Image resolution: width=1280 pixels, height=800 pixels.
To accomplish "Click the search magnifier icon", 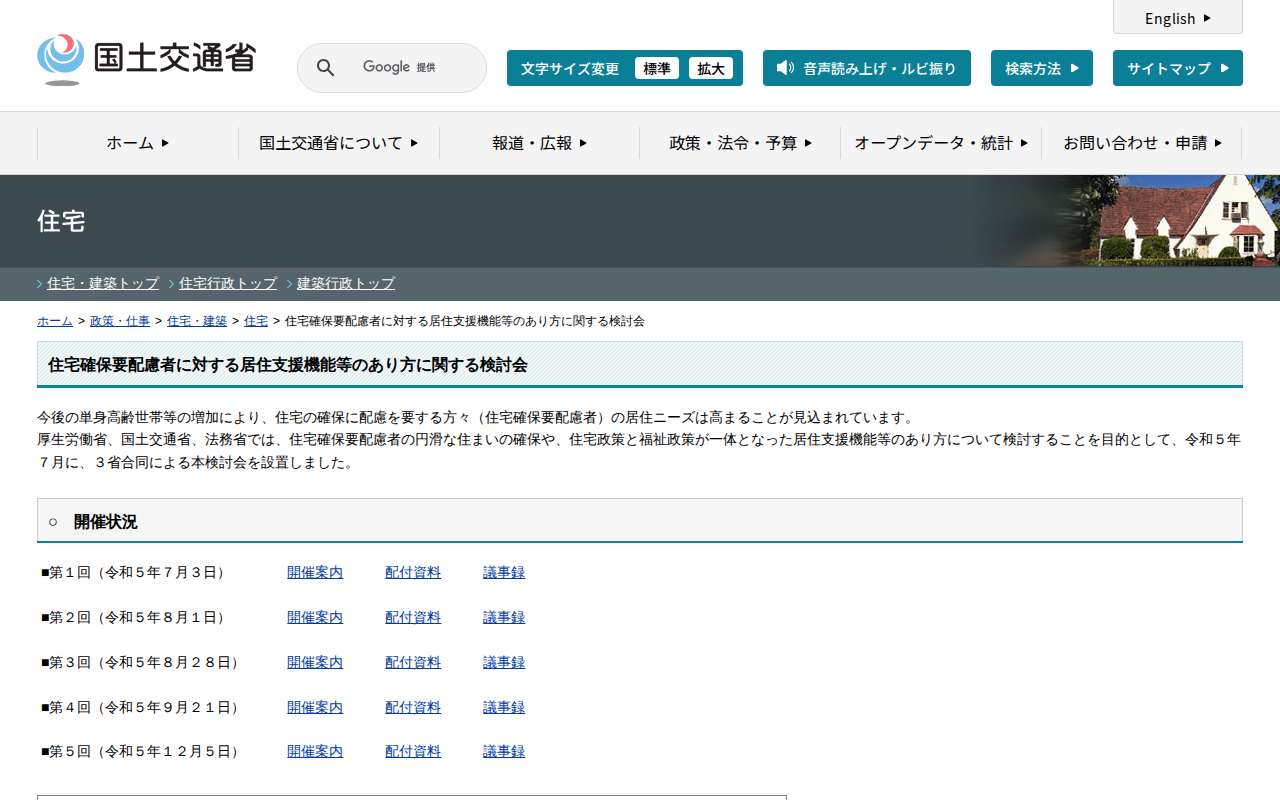I will [x=326, y=68].
